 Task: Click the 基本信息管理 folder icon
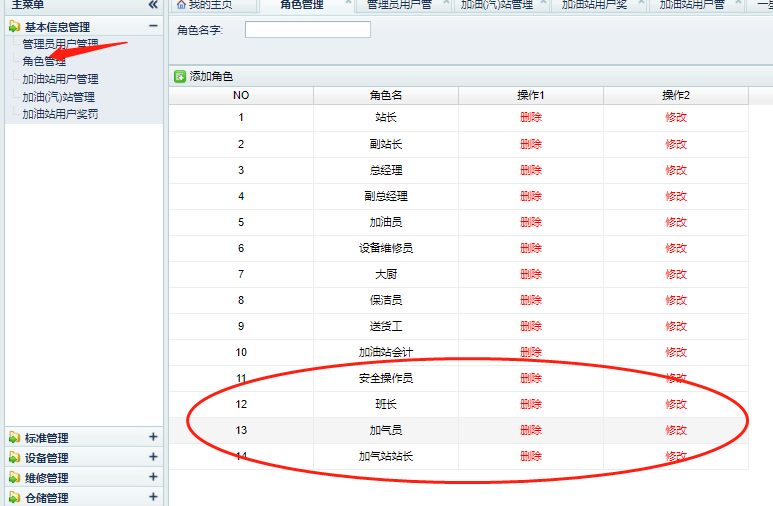pyautogui.click(x=14, y=27)
